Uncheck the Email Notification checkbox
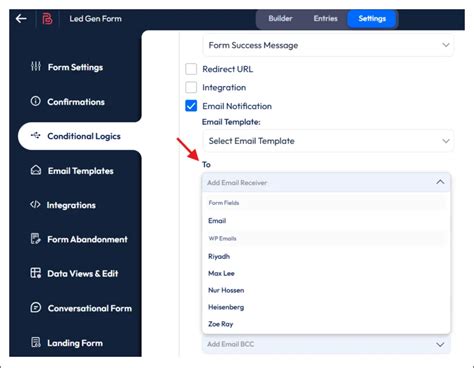The width and height of the screenshot is (474, 368). pos(191,106)
